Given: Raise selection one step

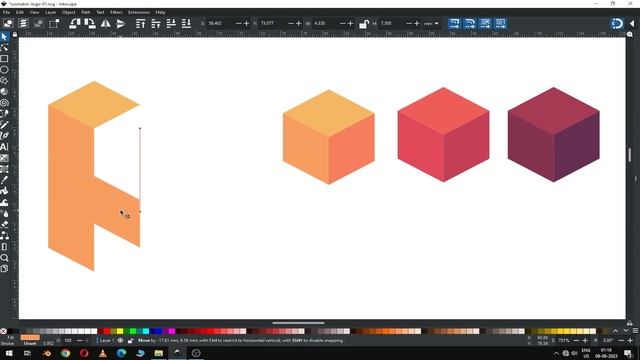Looking at the screenshot, I should click(x=156, y=23).
